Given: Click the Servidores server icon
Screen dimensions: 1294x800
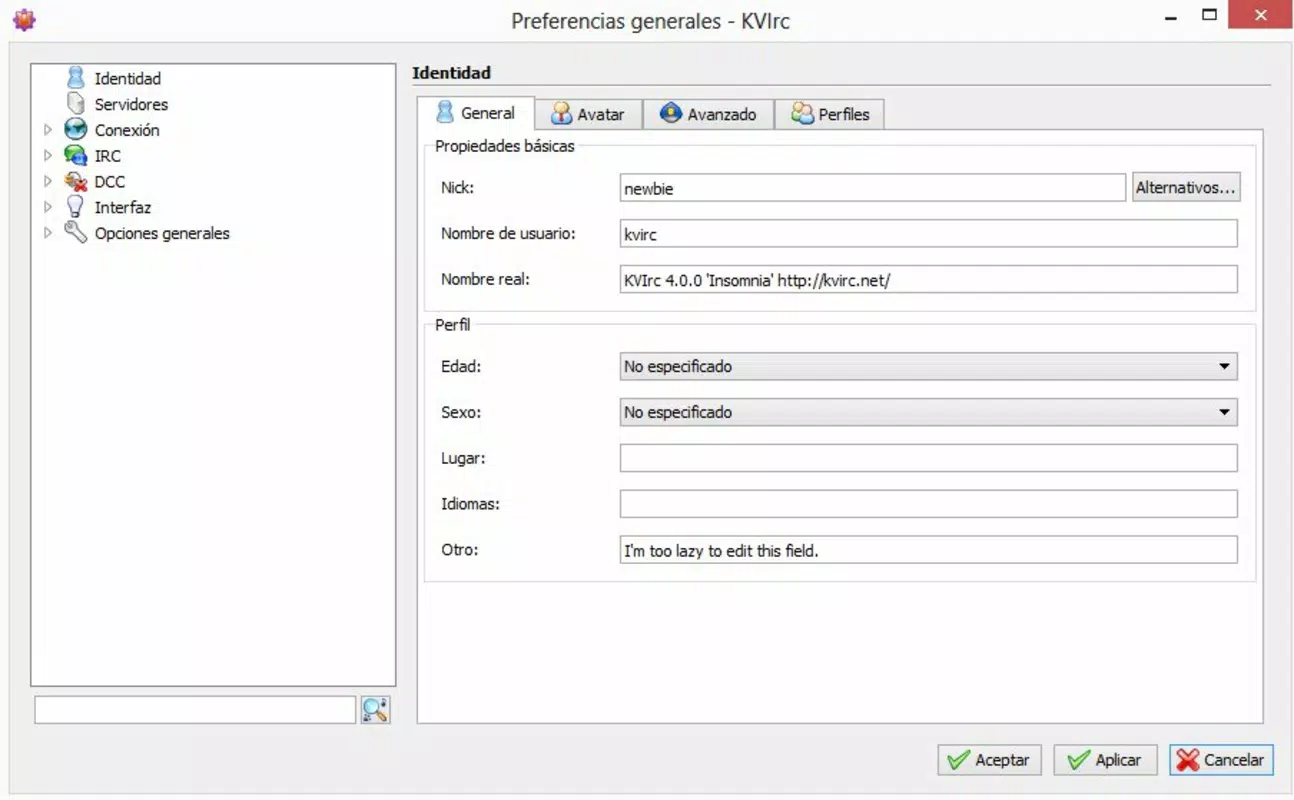Looking at the screenshot, I should pyautogui.click(x=76, y=103).
